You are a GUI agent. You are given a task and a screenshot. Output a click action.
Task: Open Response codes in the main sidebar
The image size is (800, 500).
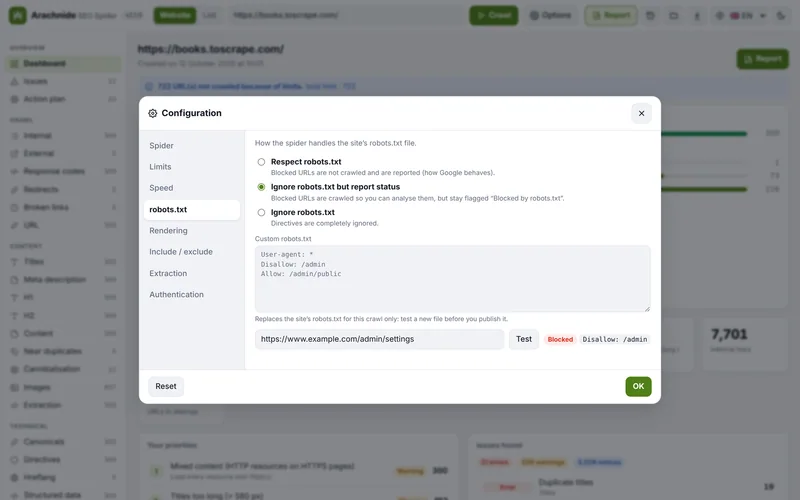63,171
